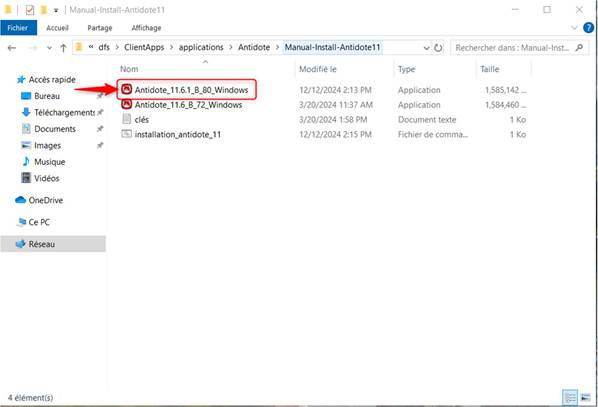Viewport: 598px width, 407px height.
Task: Click the pin icon next to Documents
Action: click(x=100, y=129)
